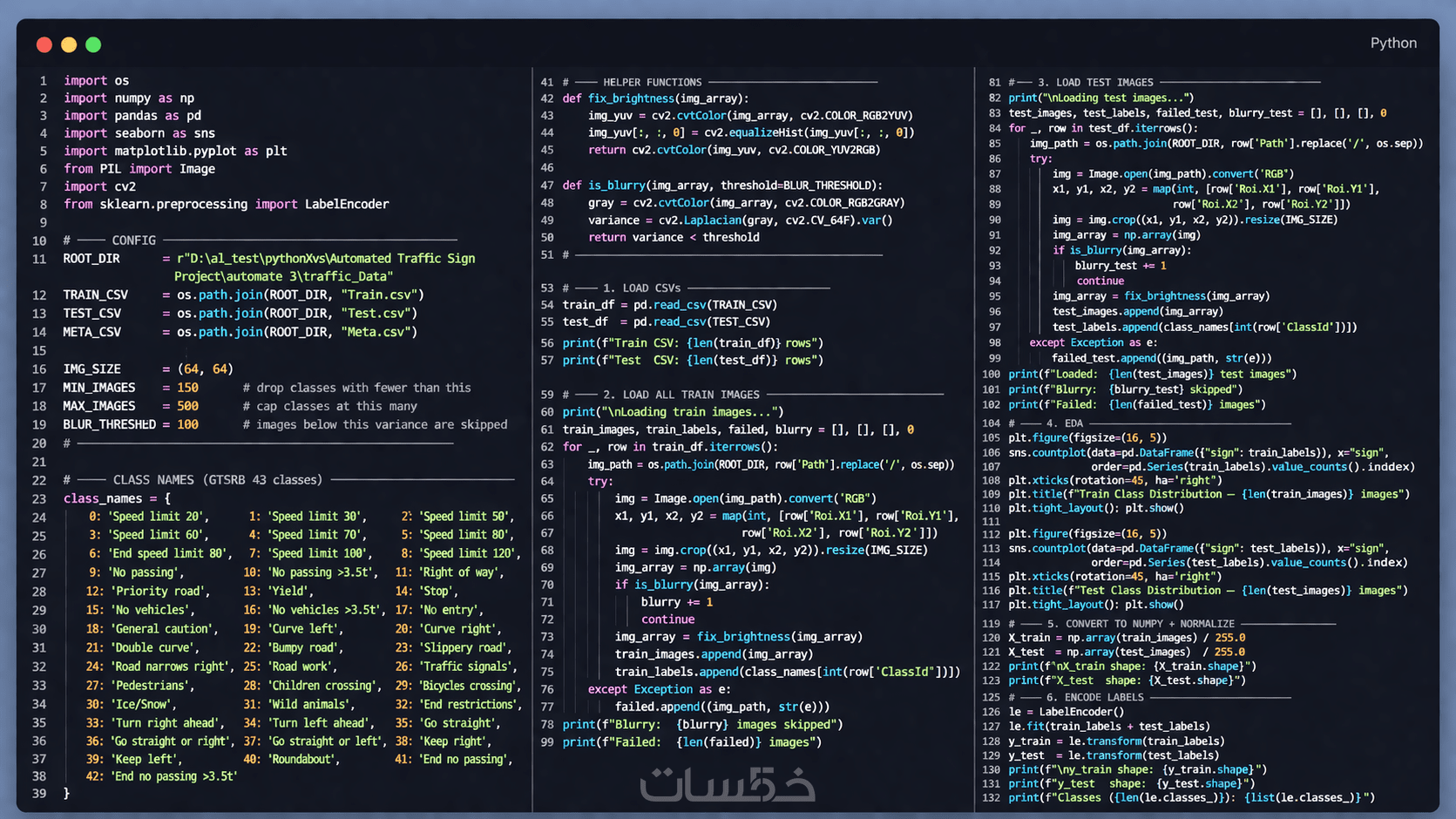1456x819 pixels.
Task: Click the "6. ENCODE LABELS" comment header
Action: pyautogui.click(x=1095, y=697)
